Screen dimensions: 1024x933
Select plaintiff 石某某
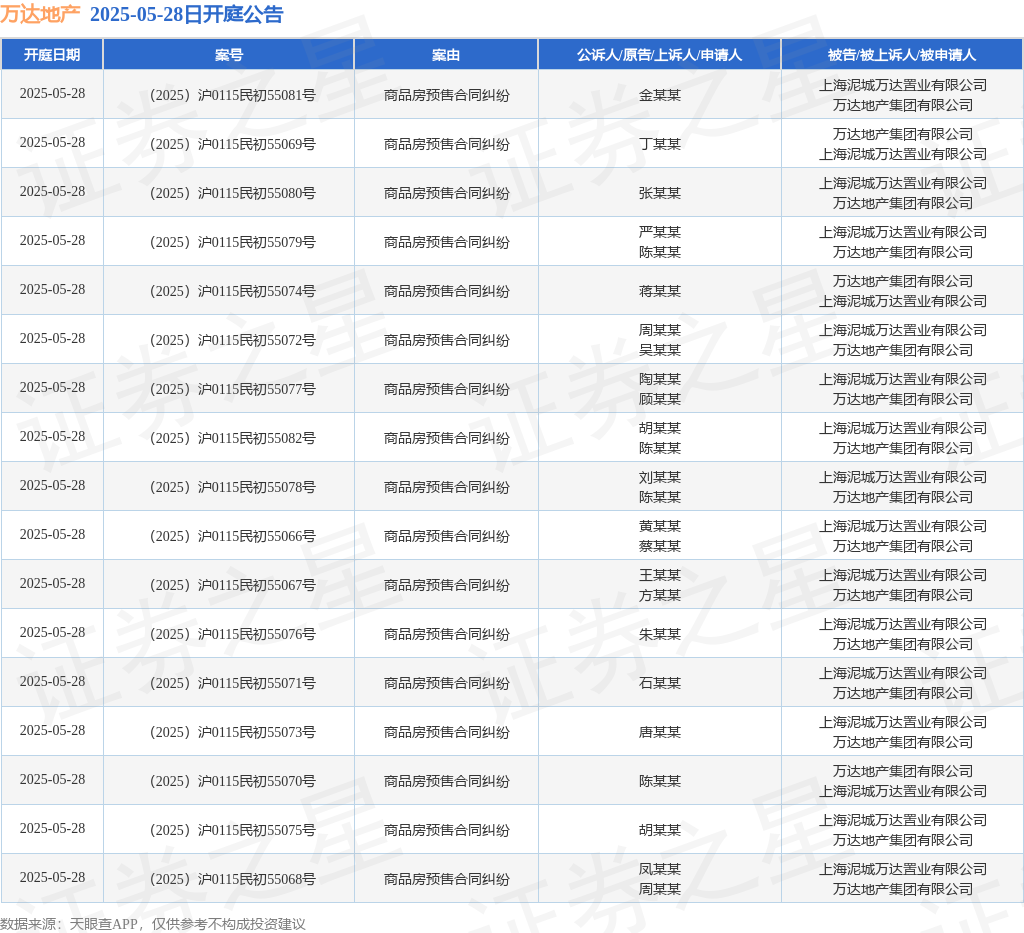coord(660,683)
